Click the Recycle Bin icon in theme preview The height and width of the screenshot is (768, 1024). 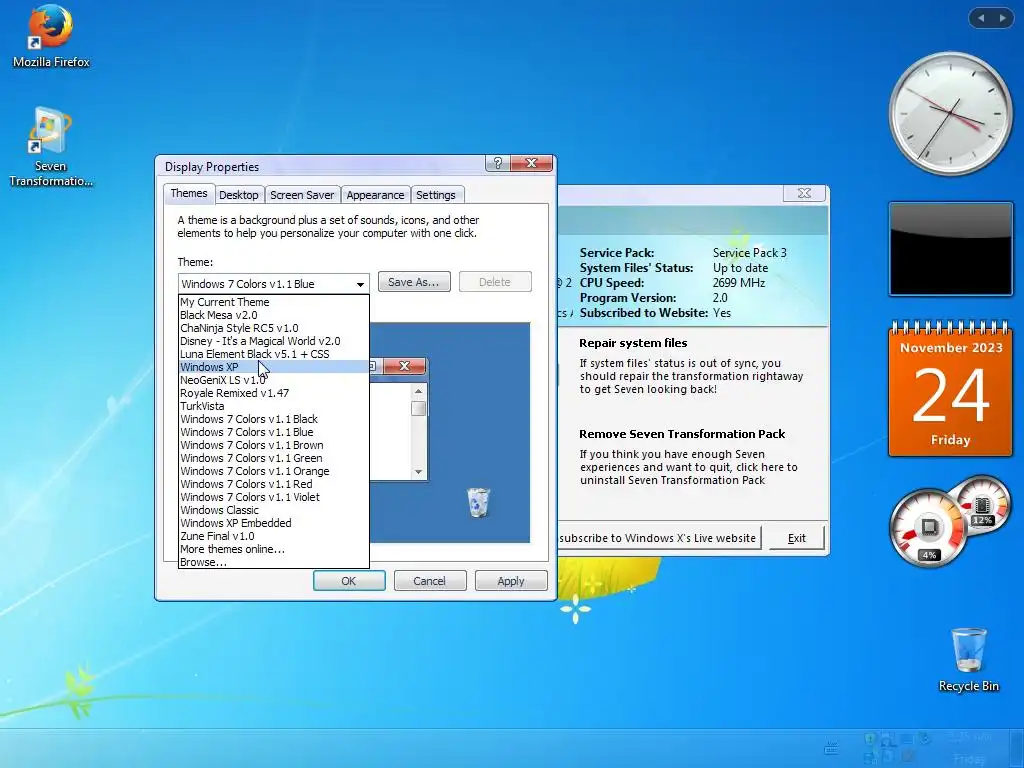tap(478, 503)
